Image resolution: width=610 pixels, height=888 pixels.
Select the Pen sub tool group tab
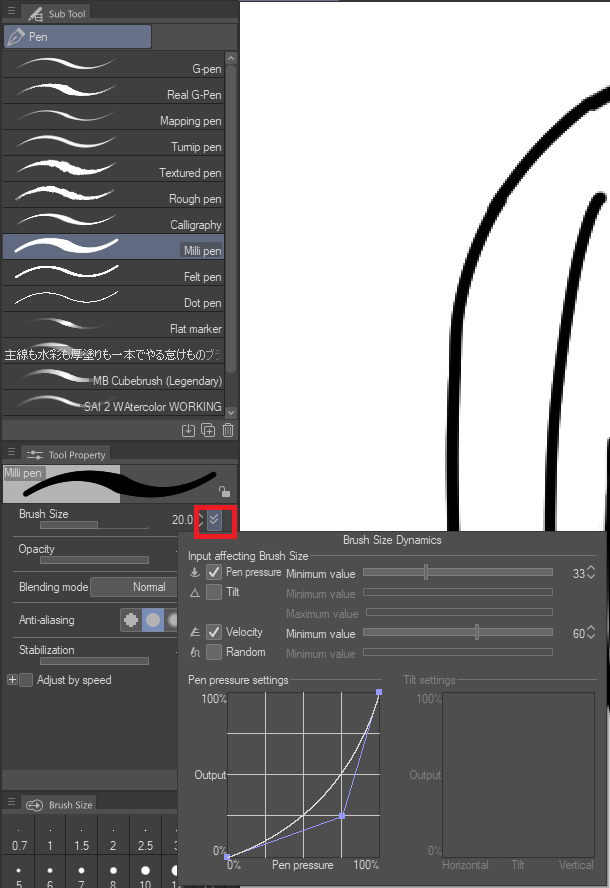tap(78, 37)
